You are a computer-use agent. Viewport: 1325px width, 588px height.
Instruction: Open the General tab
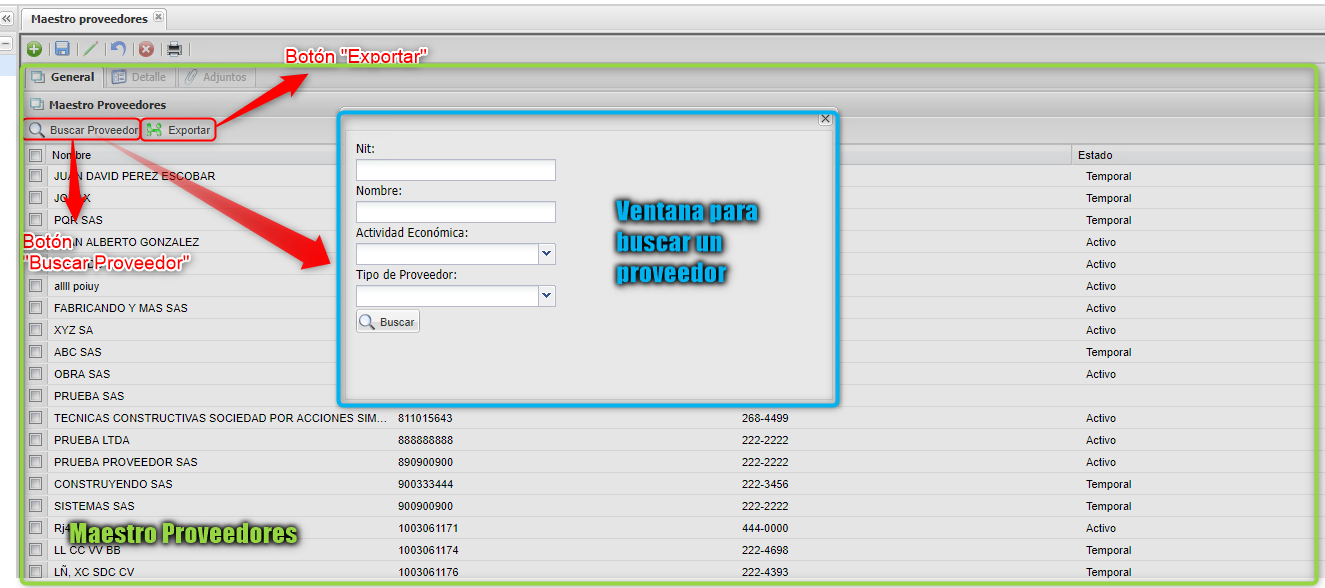[63, 77]
